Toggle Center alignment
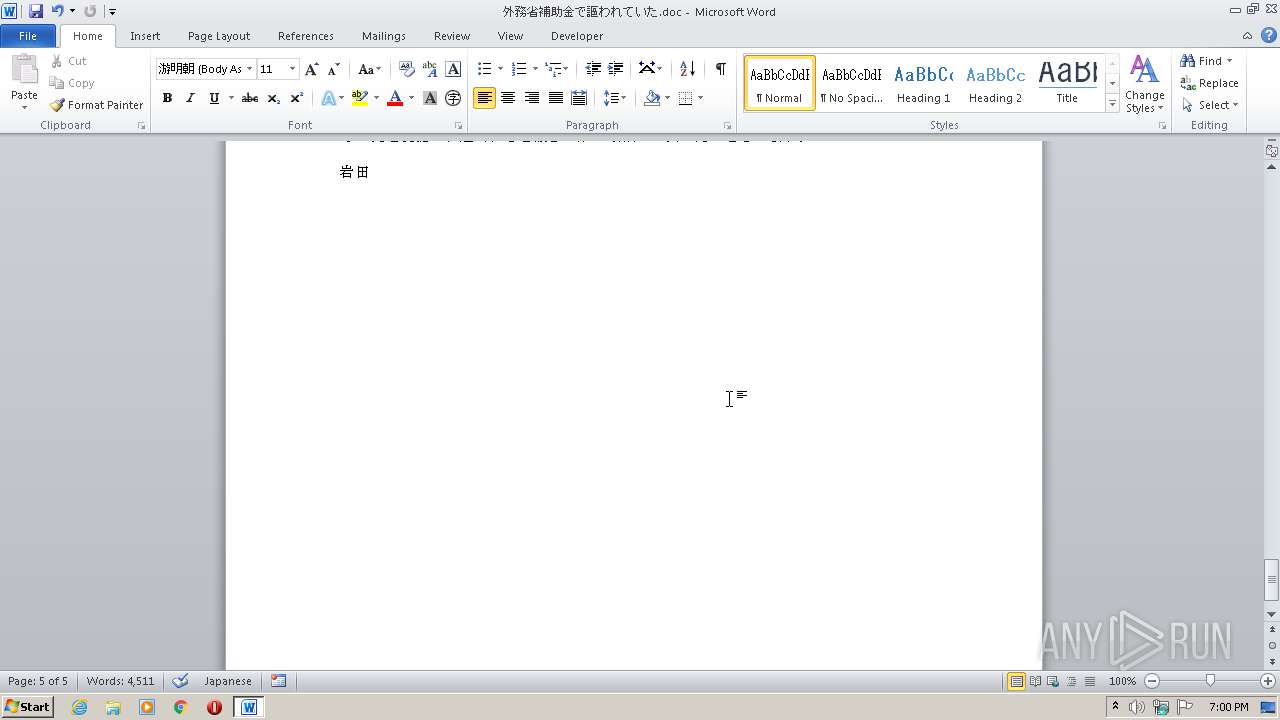 508,98
